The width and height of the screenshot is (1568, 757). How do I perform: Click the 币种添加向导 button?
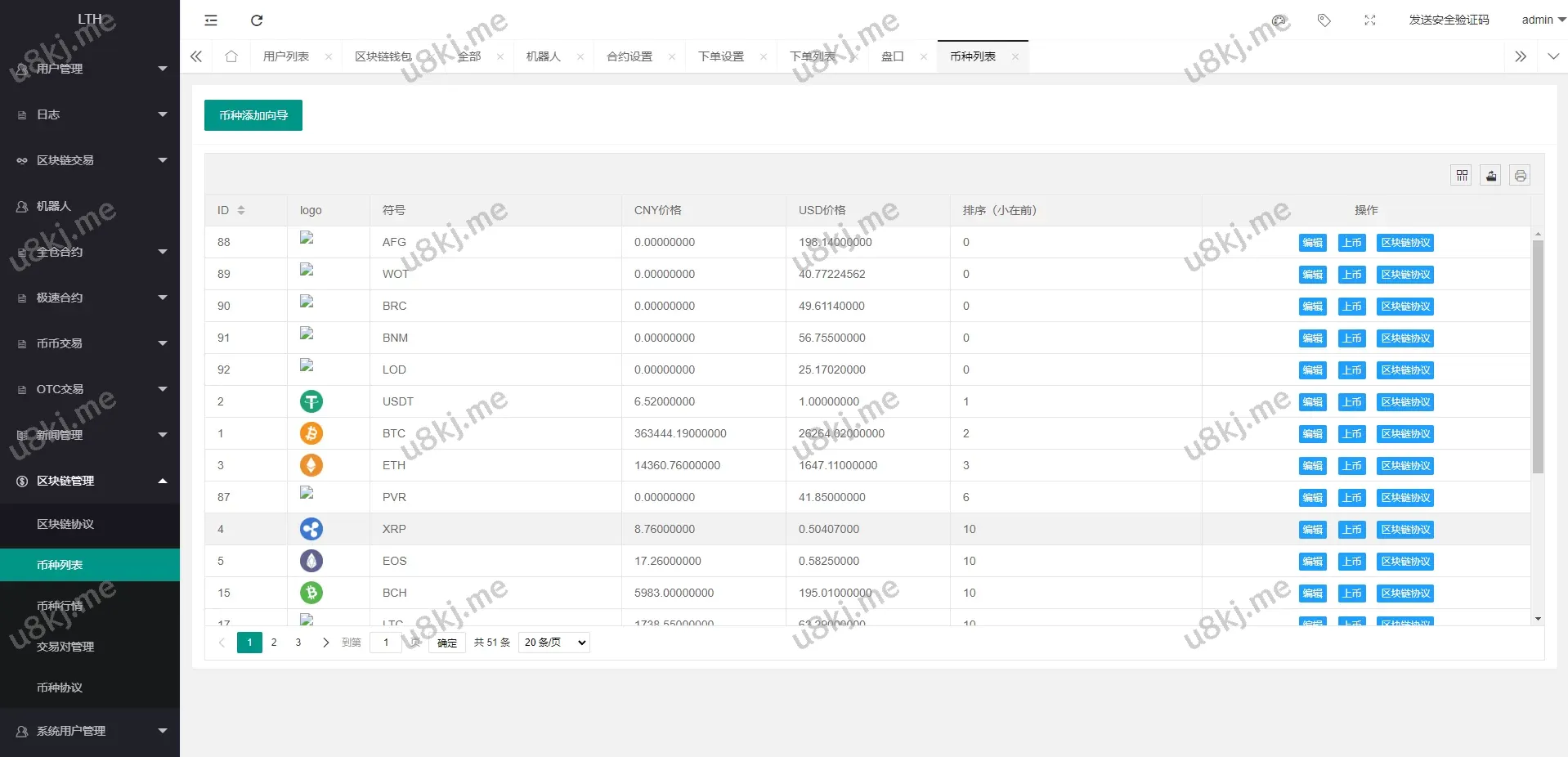[253, 115]
